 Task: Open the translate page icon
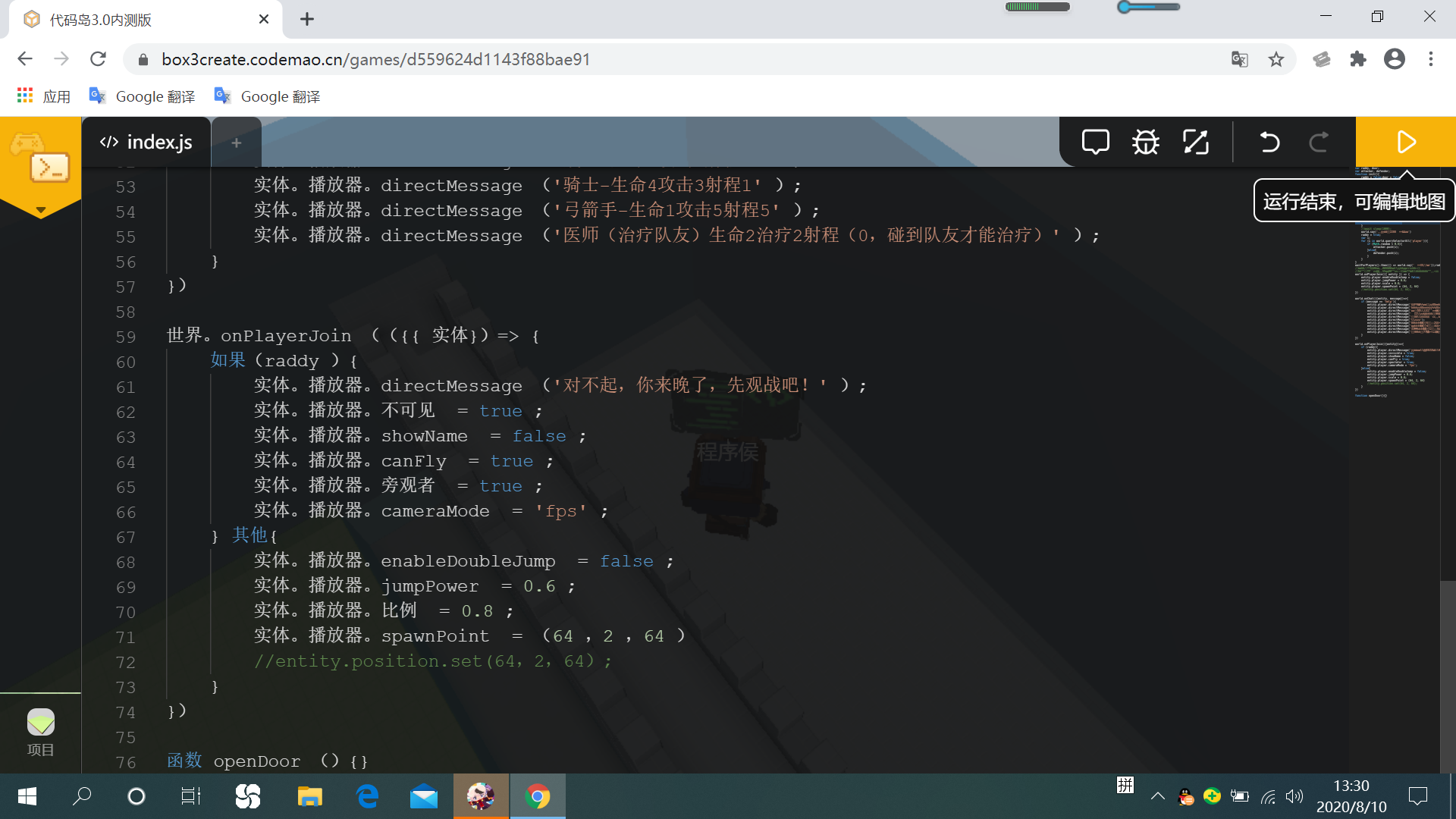point(1240,59)
